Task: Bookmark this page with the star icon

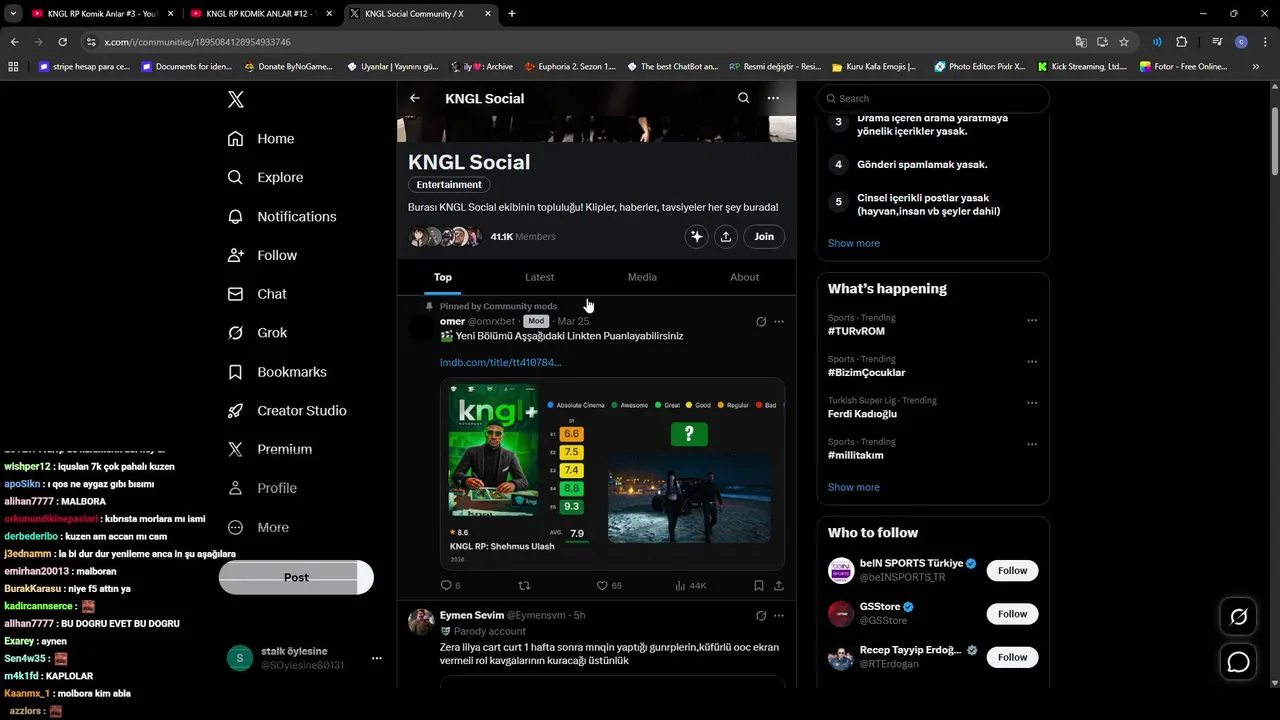Action: [1124, 42]
